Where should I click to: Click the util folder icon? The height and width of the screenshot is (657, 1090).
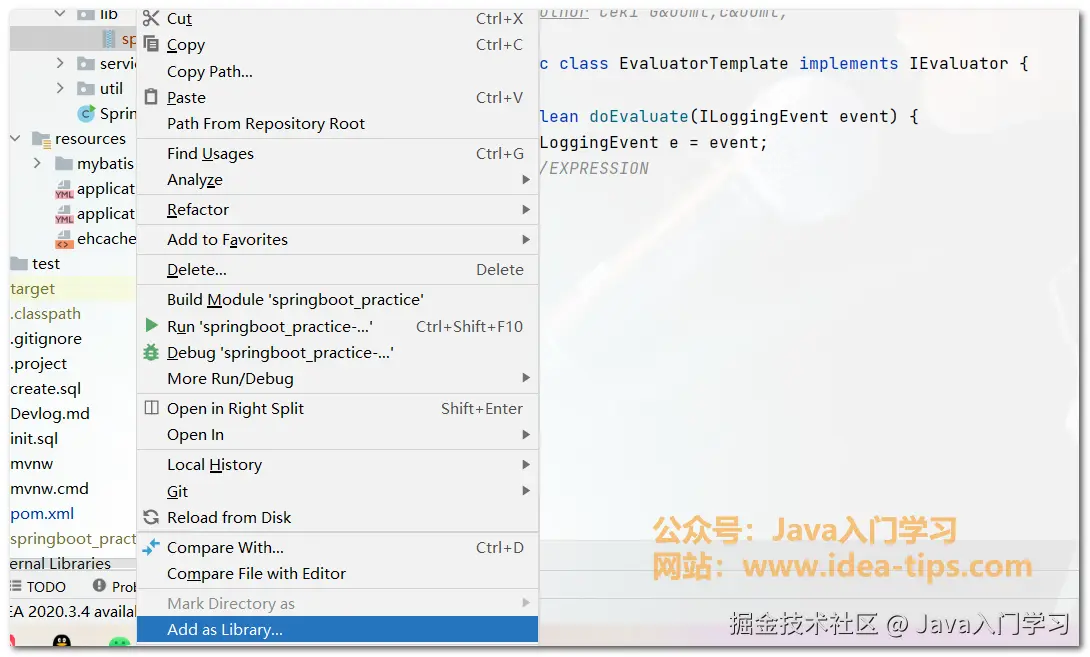tap(86, 88)
